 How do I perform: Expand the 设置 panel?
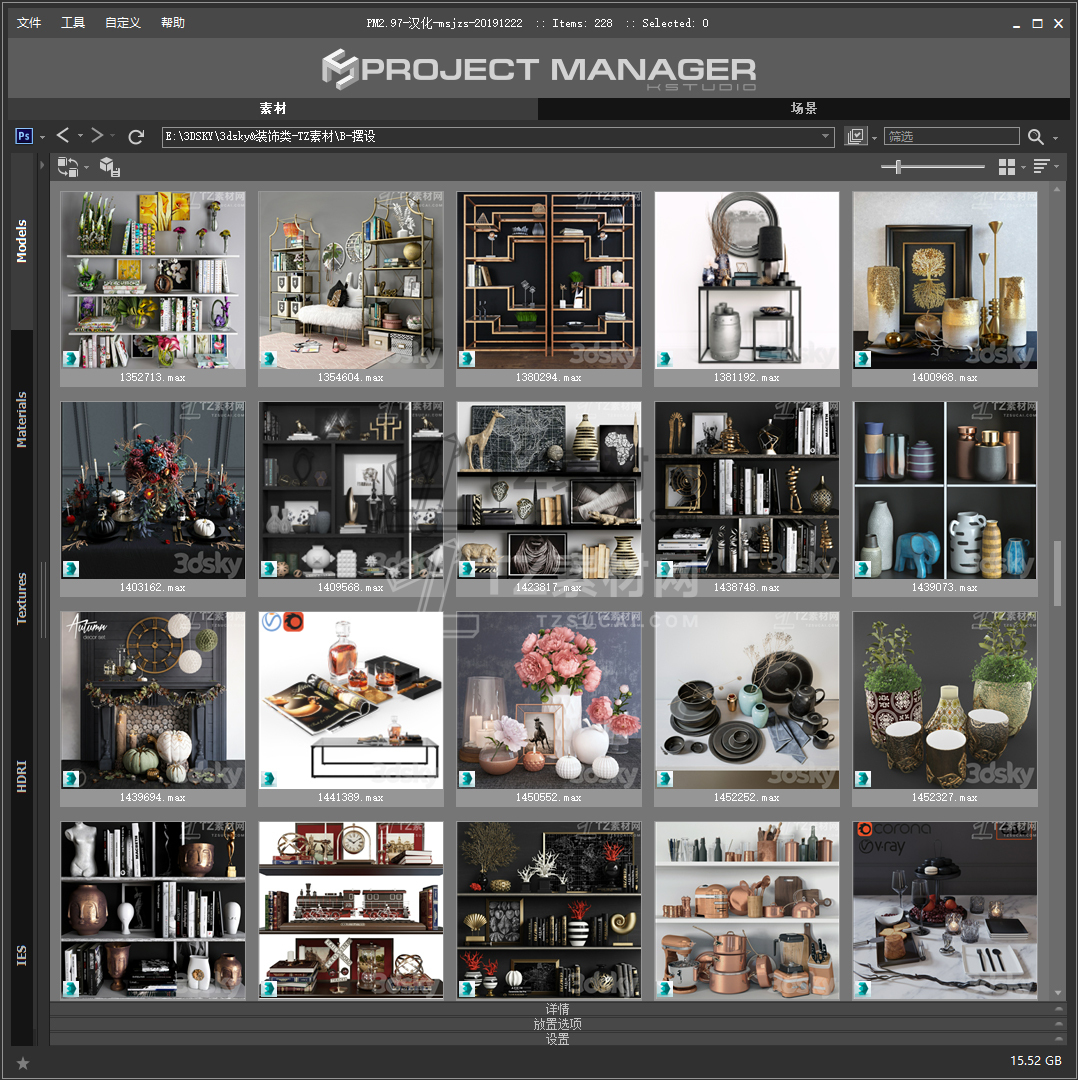tap(557, 1039)
